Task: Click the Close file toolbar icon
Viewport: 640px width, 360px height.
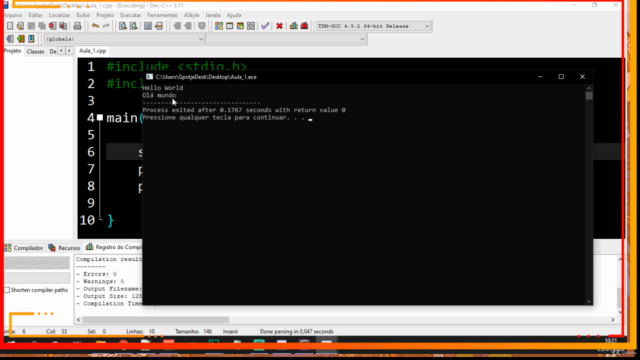Action: pos(52,26)
